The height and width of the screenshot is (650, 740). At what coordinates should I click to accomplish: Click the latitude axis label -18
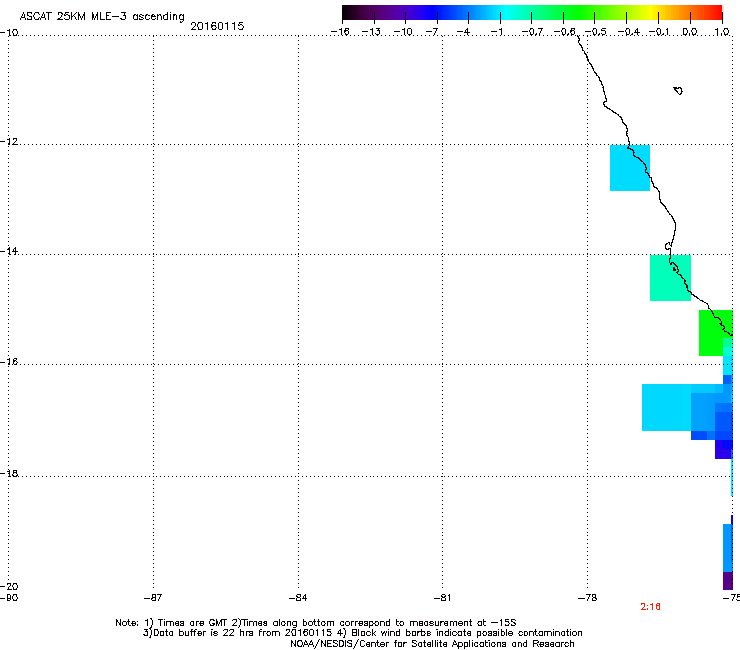coord(9,473)
